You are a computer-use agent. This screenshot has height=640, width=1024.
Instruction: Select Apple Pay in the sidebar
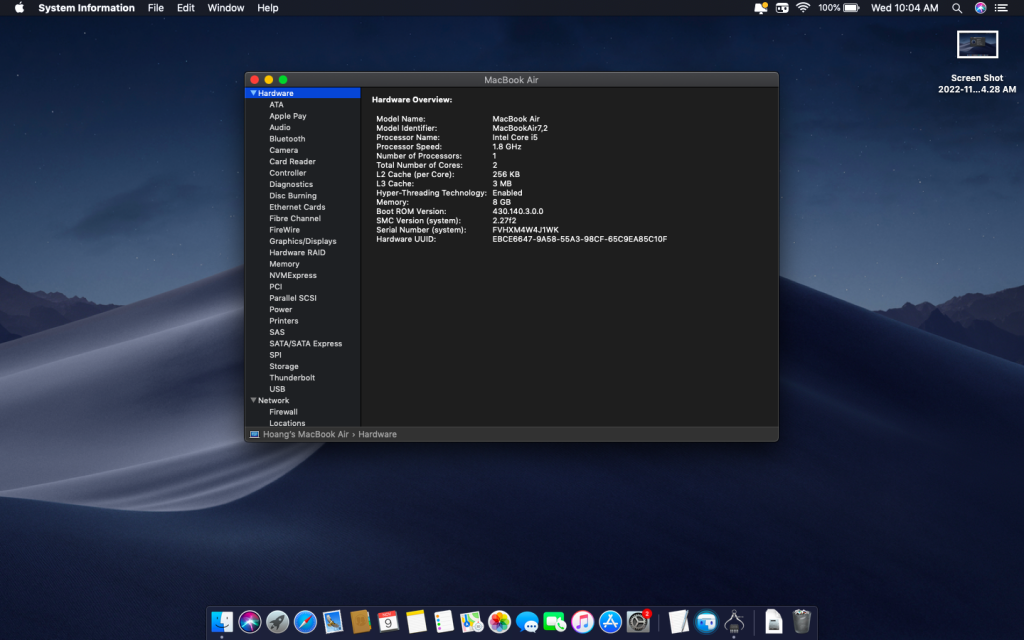287,116
